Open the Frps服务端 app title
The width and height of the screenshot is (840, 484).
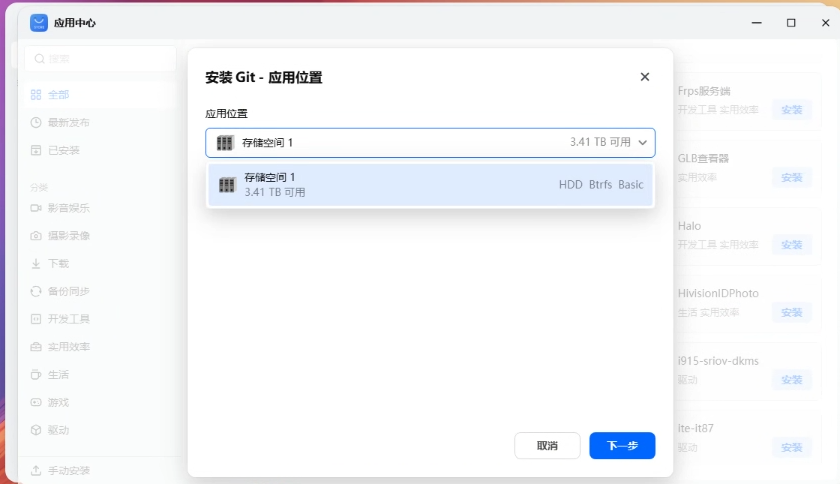pos(703,91)
